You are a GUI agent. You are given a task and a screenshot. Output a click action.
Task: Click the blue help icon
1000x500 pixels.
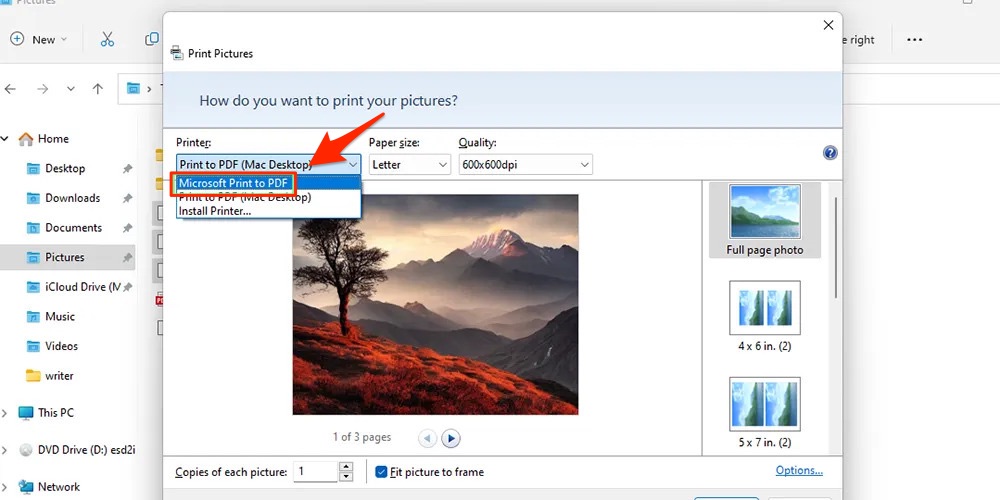830,153
